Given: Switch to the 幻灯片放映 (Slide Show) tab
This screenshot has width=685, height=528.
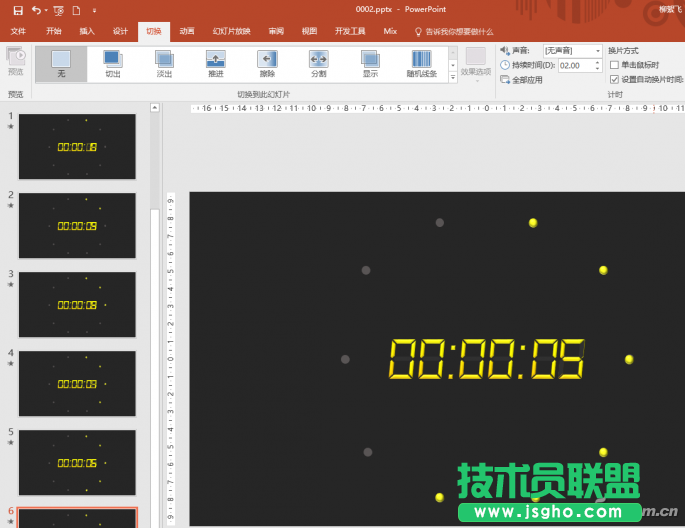Looking at the screenshot, I should [232, 31].
